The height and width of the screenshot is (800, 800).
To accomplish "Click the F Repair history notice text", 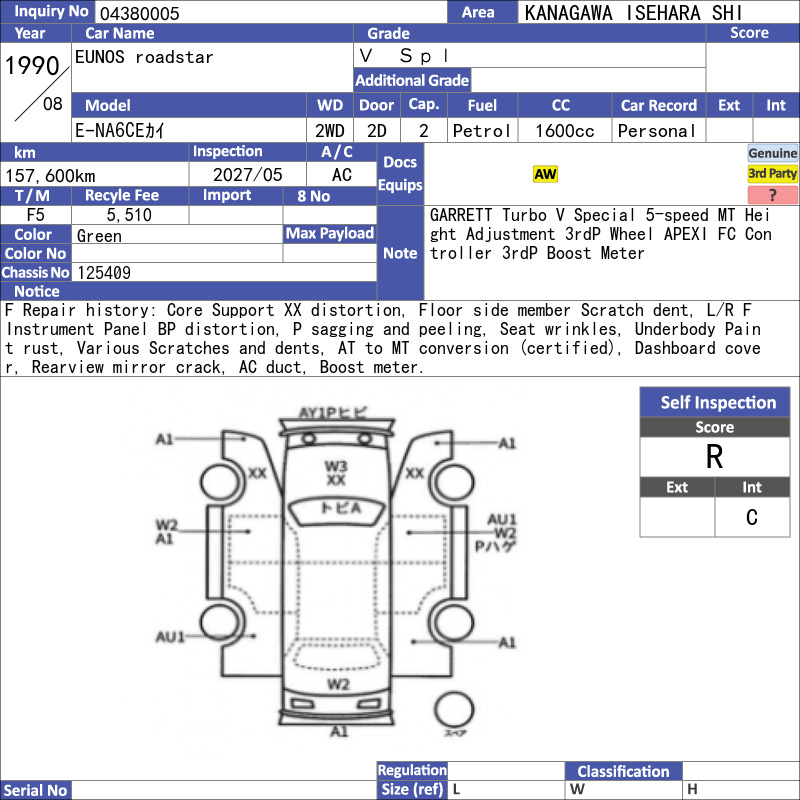I will [383, 338].
